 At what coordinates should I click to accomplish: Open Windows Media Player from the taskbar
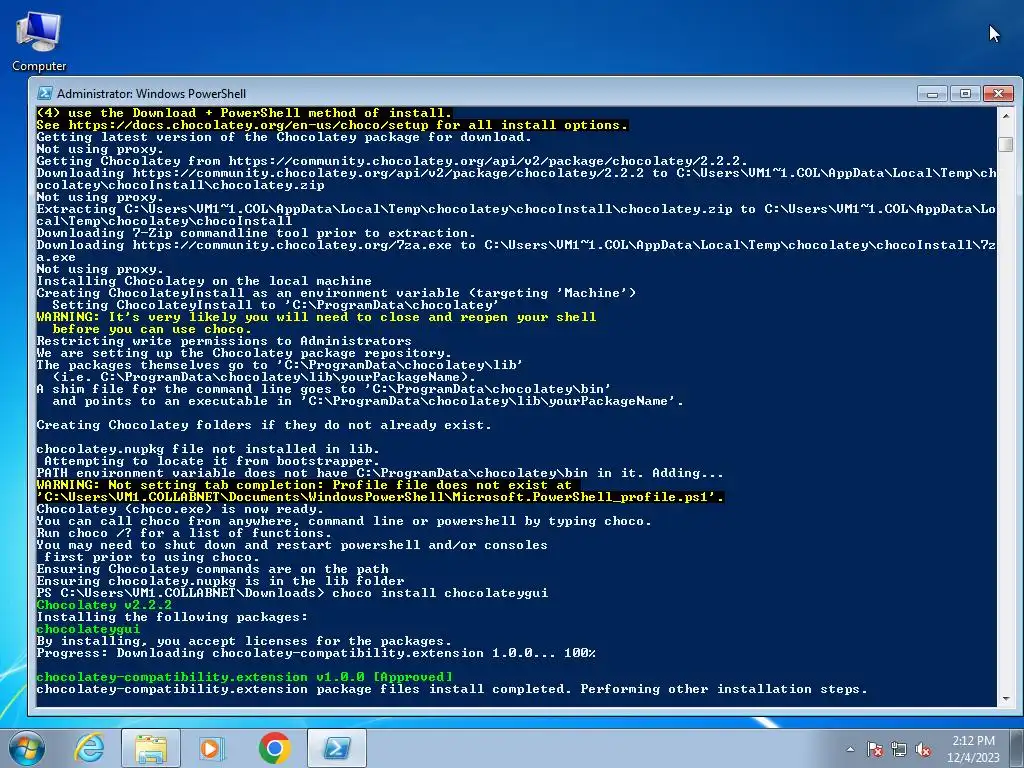pos(212,748)
